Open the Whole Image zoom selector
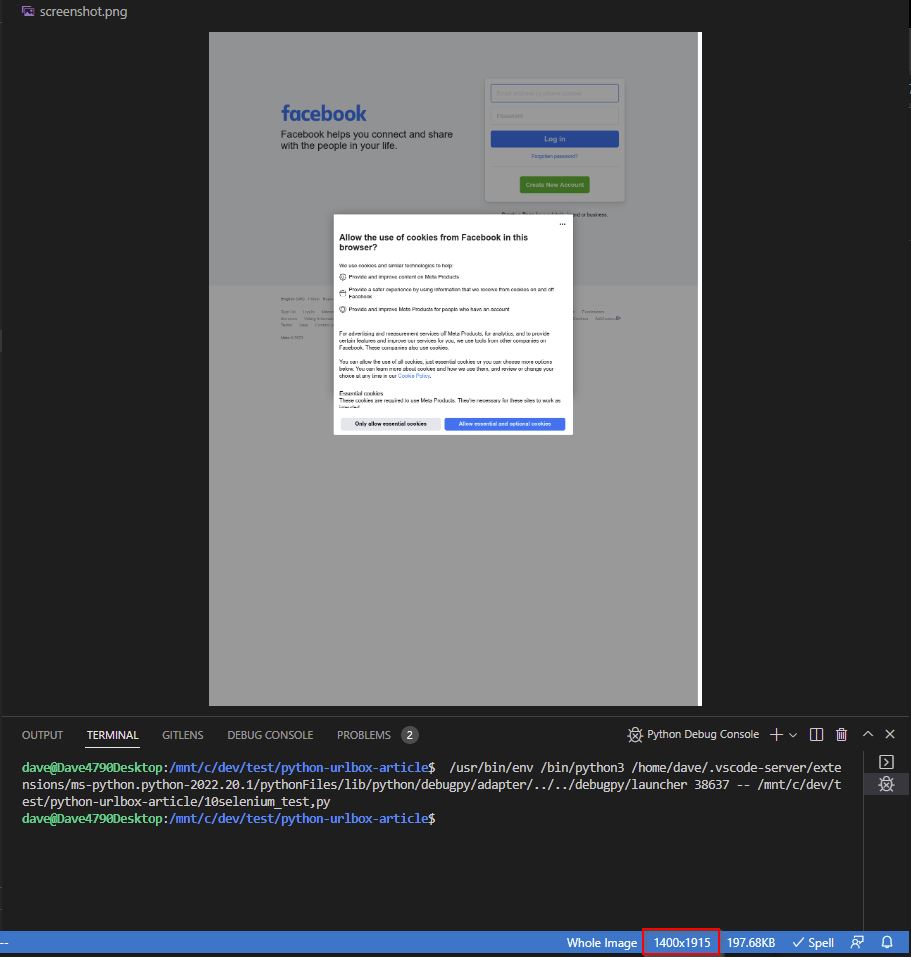 pyautogui.click(x=601, y=942)
